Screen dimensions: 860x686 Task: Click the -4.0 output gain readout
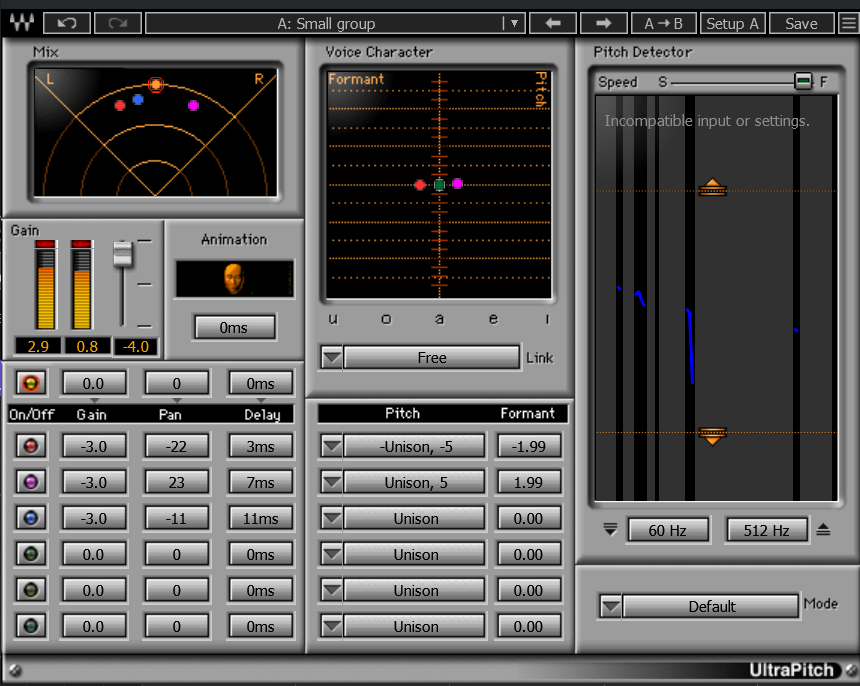(x=135, y=347)
